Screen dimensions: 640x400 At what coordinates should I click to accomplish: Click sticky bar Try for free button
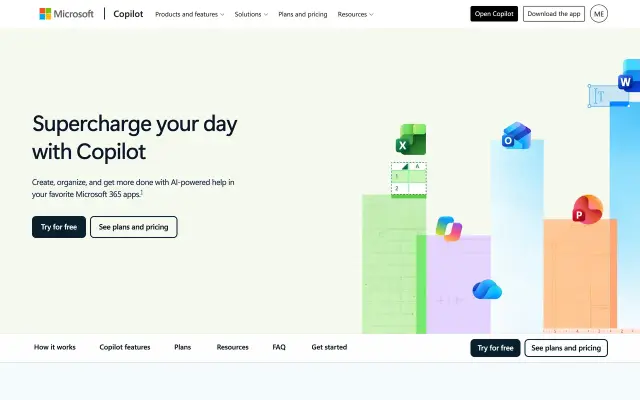tap(495, 348)
